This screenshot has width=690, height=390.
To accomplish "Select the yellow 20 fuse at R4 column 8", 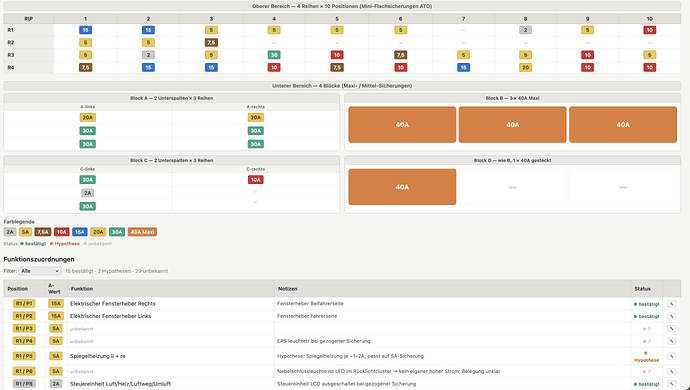I will tap(525, 67).
